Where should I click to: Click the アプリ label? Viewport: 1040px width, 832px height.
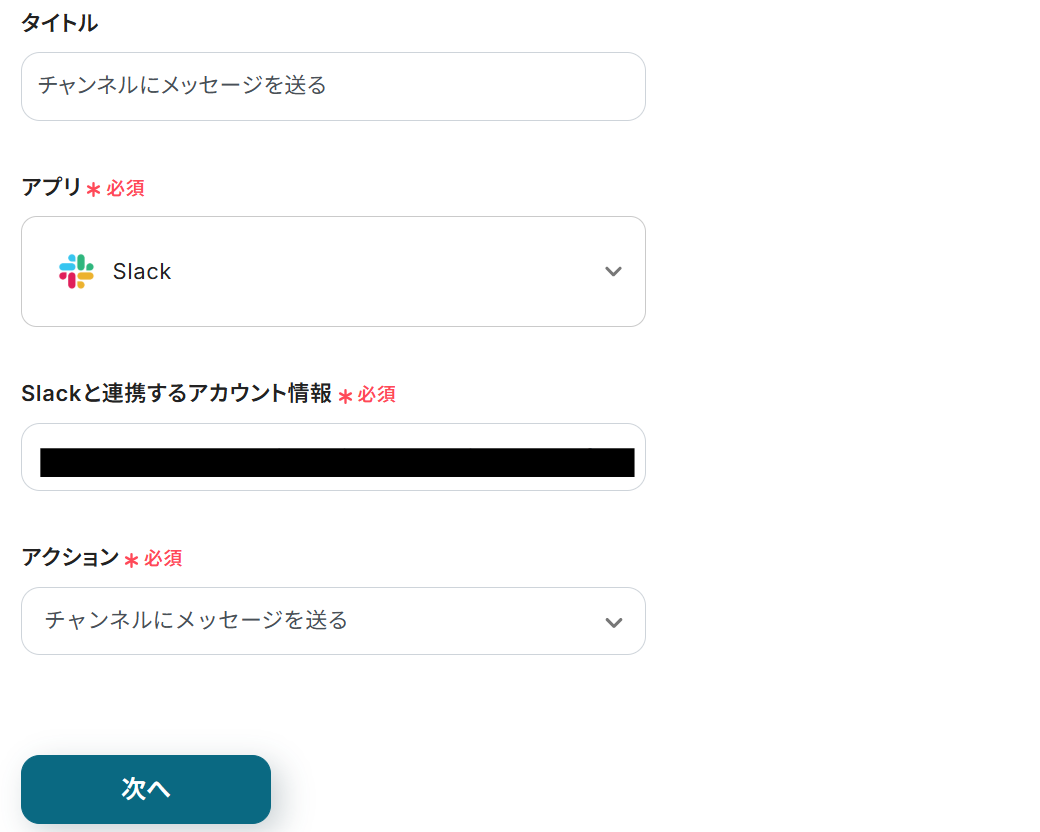coord(51,187)
